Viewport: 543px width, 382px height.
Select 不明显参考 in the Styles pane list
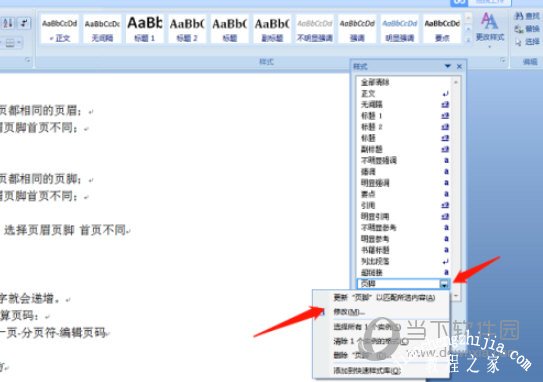click(x=404, y=228)
